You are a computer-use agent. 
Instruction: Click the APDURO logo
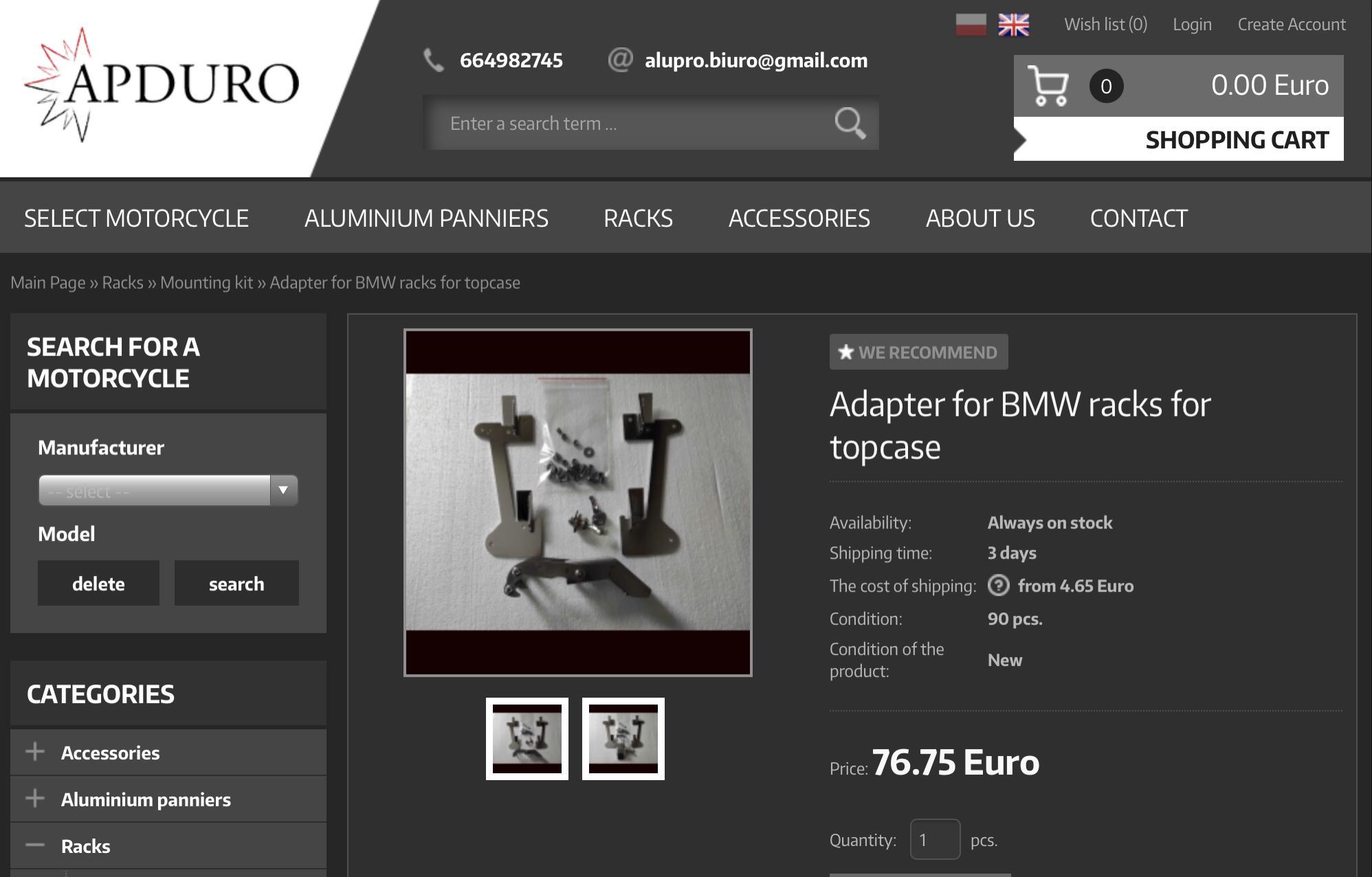click(x=162, y=85)
